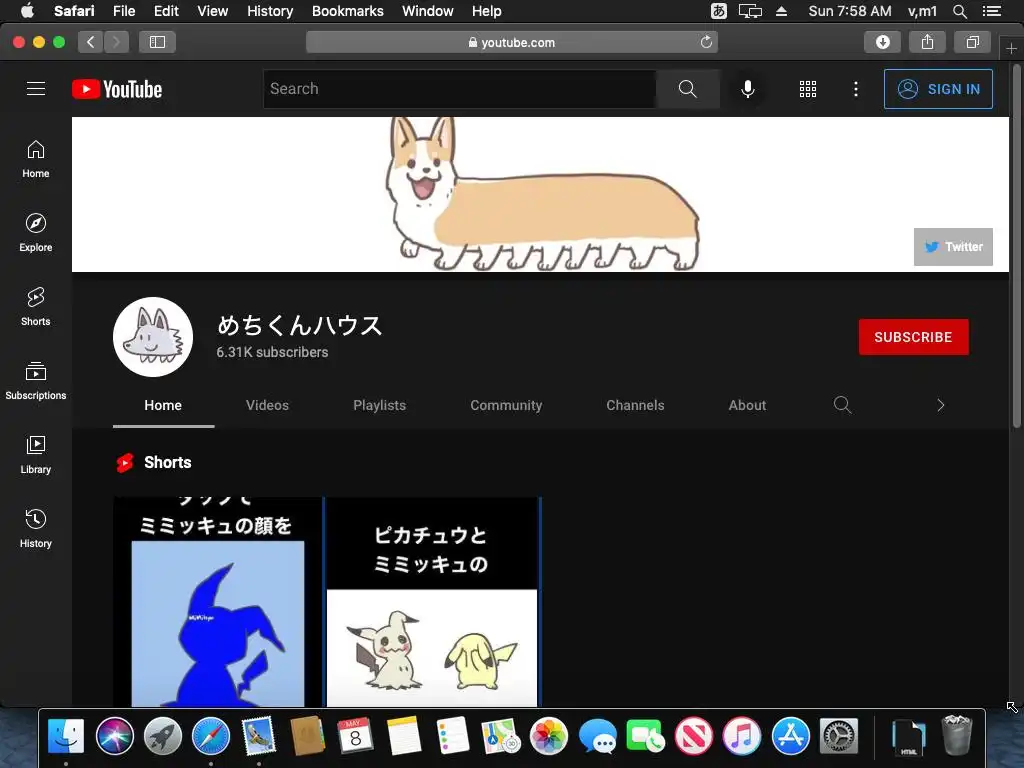Select the channel Home tab
Image resolution: width=1024 pixels, height=768 pixels.
tap(163, 405)
